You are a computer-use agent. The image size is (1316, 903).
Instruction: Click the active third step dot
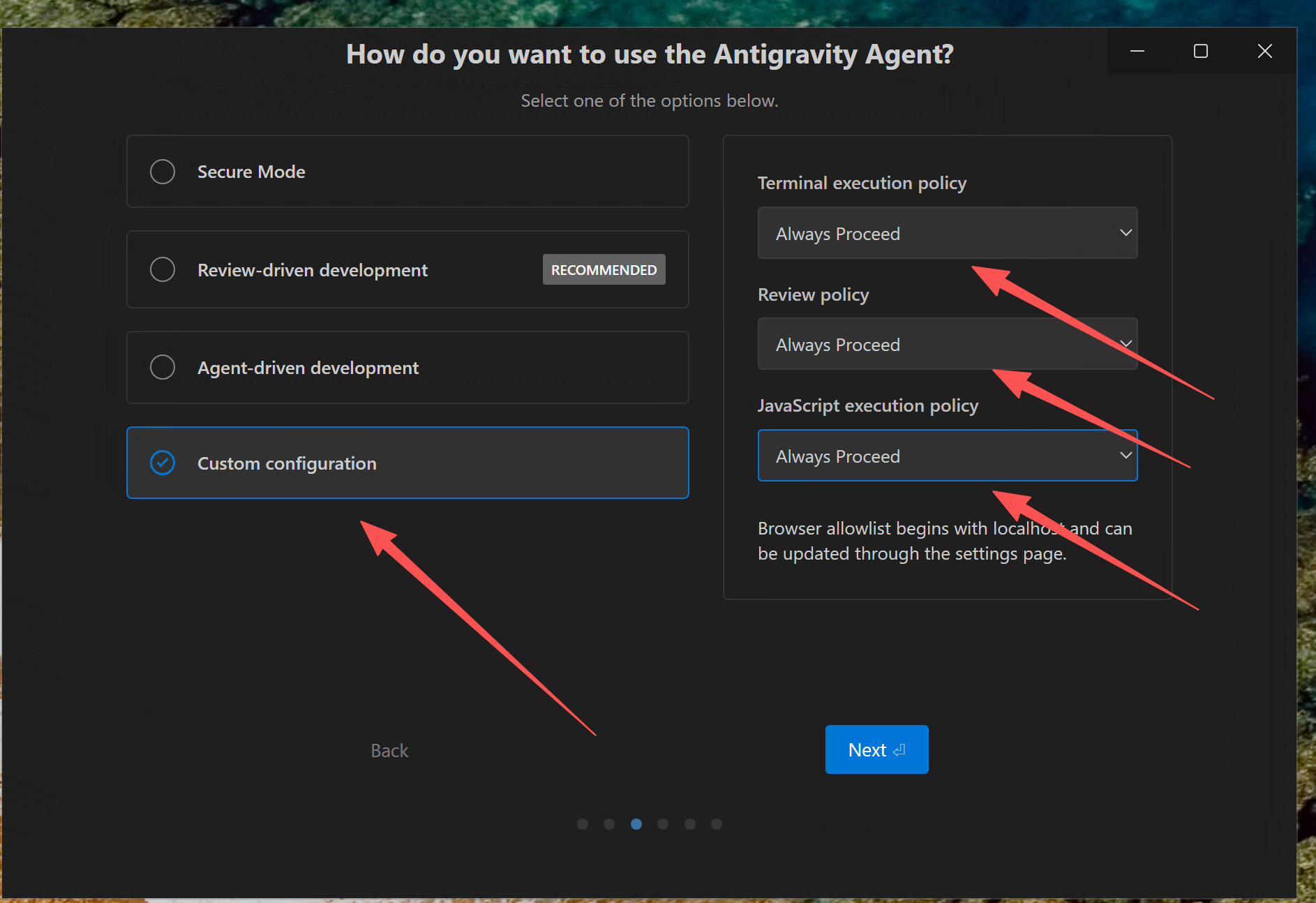point(636,824)
